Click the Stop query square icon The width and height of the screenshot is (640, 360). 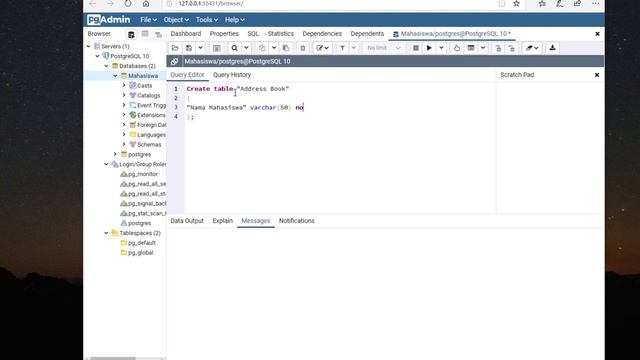pyautogui.click(x=416, y=48)
